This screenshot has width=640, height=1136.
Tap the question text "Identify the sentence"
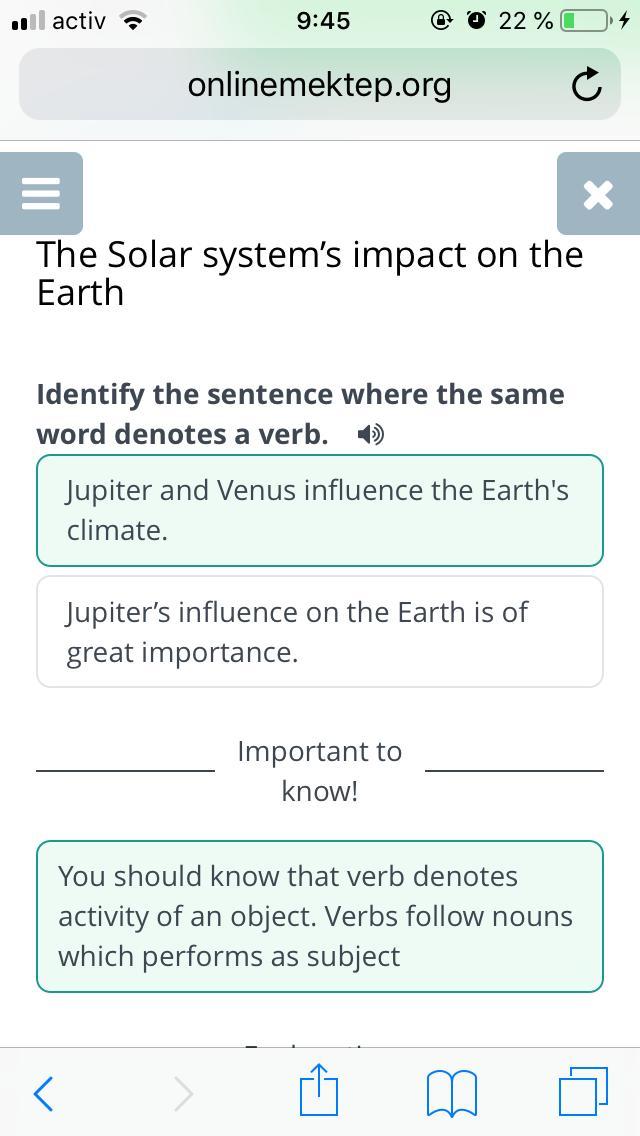coord(300,413)
